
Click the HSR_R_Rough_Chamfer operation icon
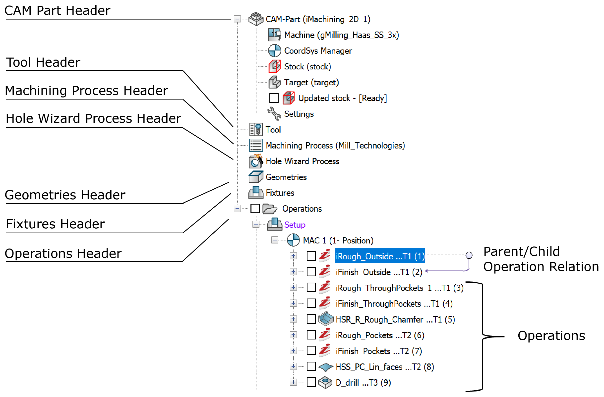(325, 319)
